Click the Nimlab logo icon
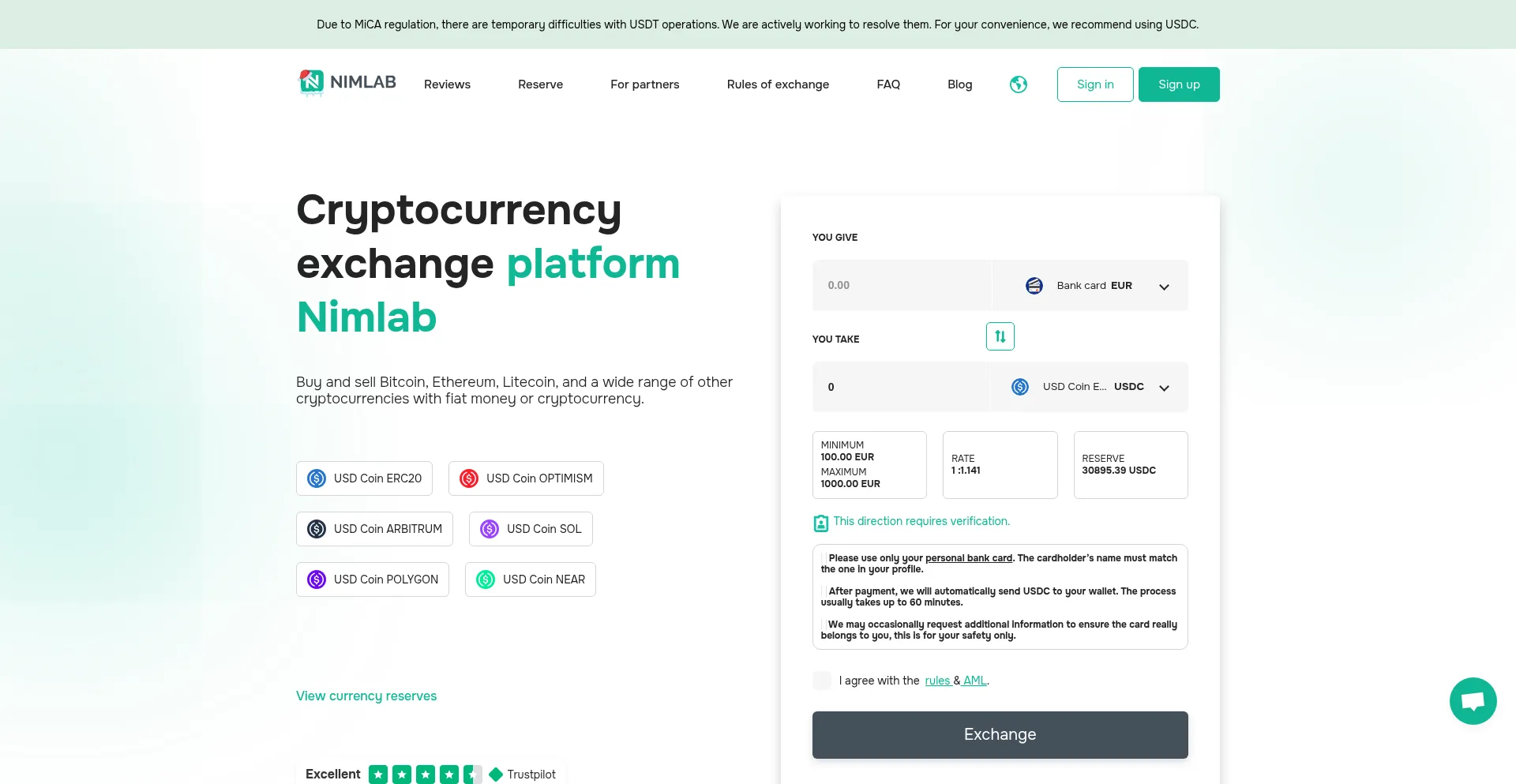Screen dimensions: 1516x784 [312, 83]
